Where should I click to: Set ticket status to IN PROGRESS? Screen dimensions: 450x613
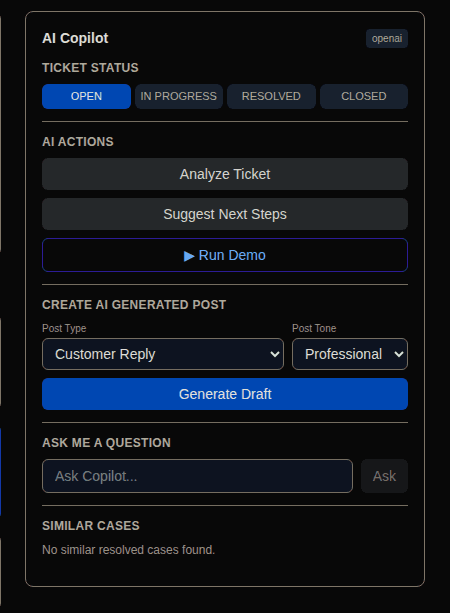pyautogui.click(x=179, y=96)
